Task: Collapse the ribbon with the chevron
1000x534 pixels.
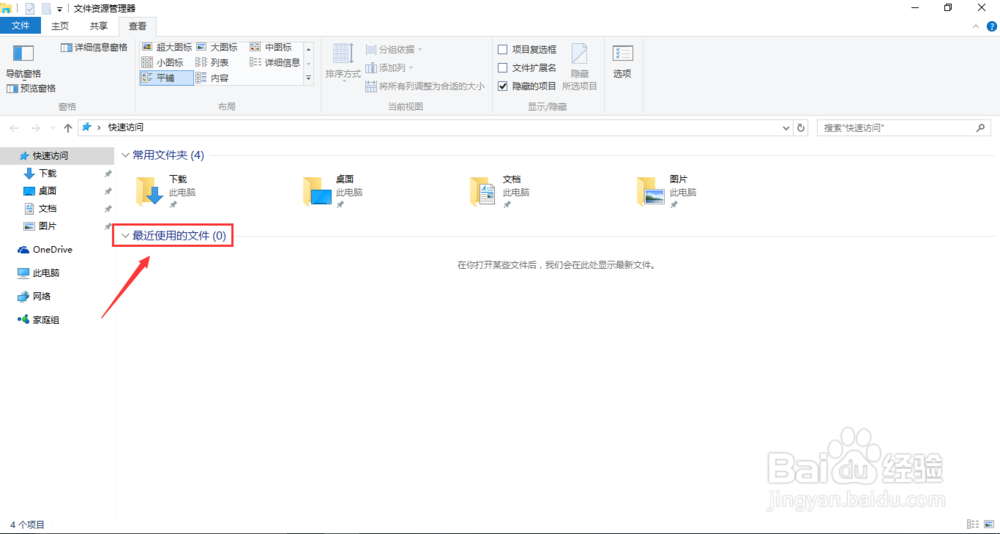Action: (x=976, y=26)
